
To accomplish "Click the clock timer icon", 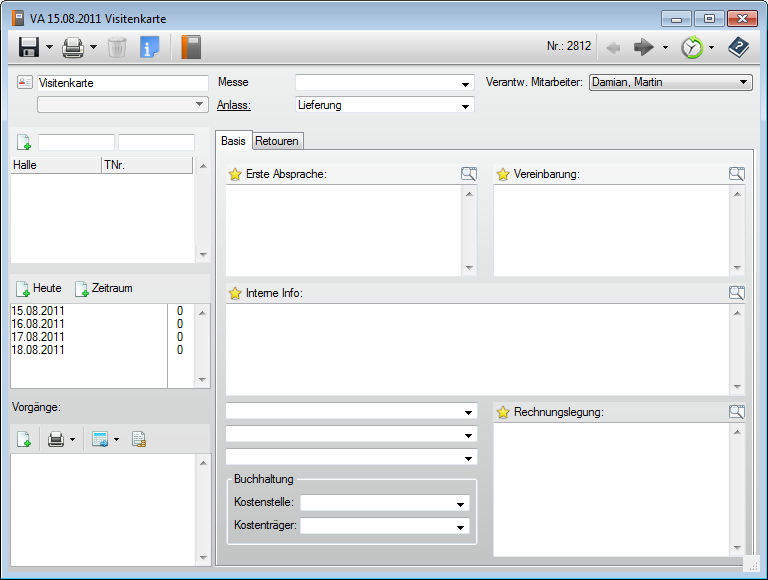I will tap(691, 47).
